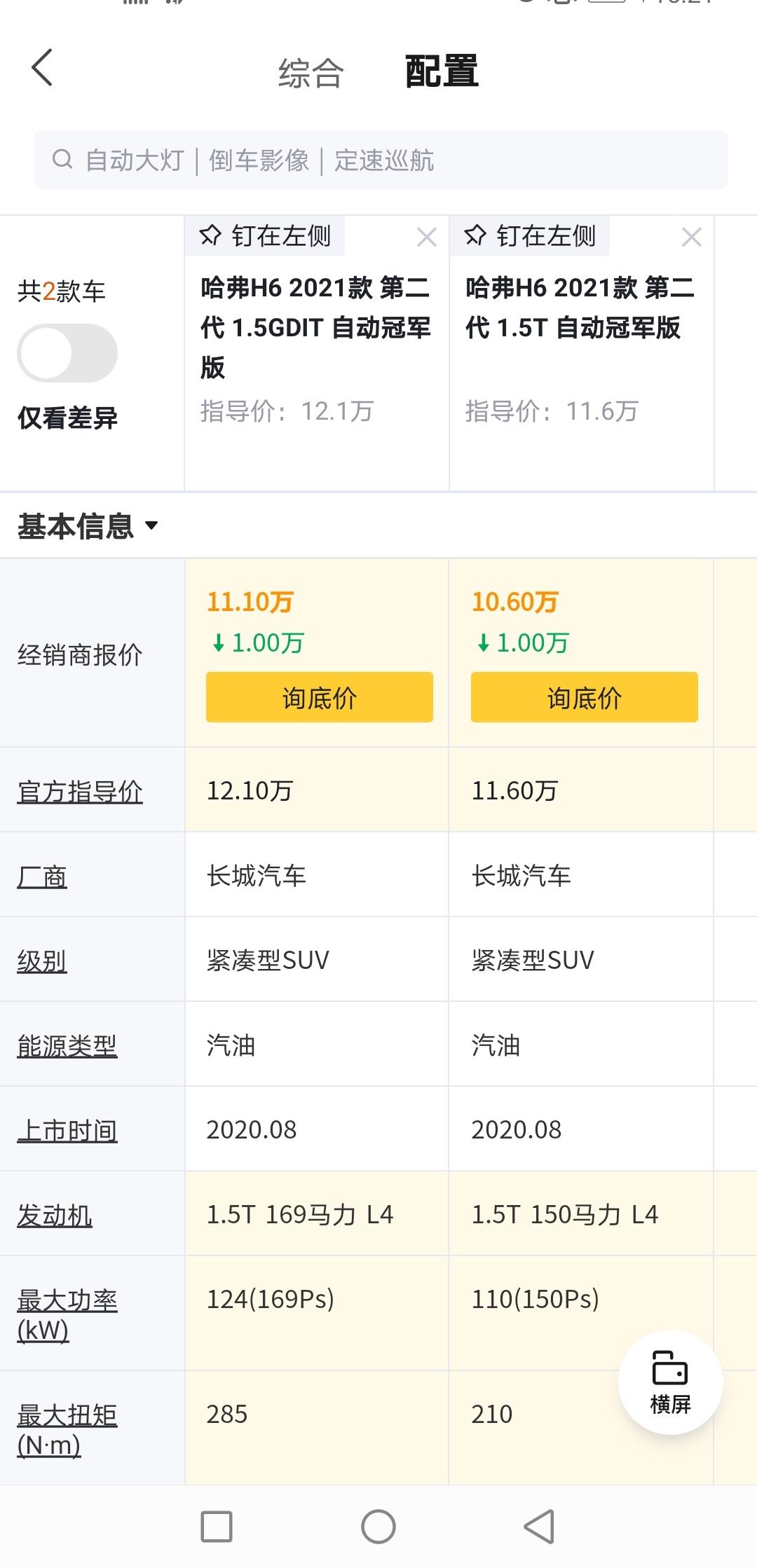
Task: Open the 官方指导价 explanation link
Action: tap(80, 791)
